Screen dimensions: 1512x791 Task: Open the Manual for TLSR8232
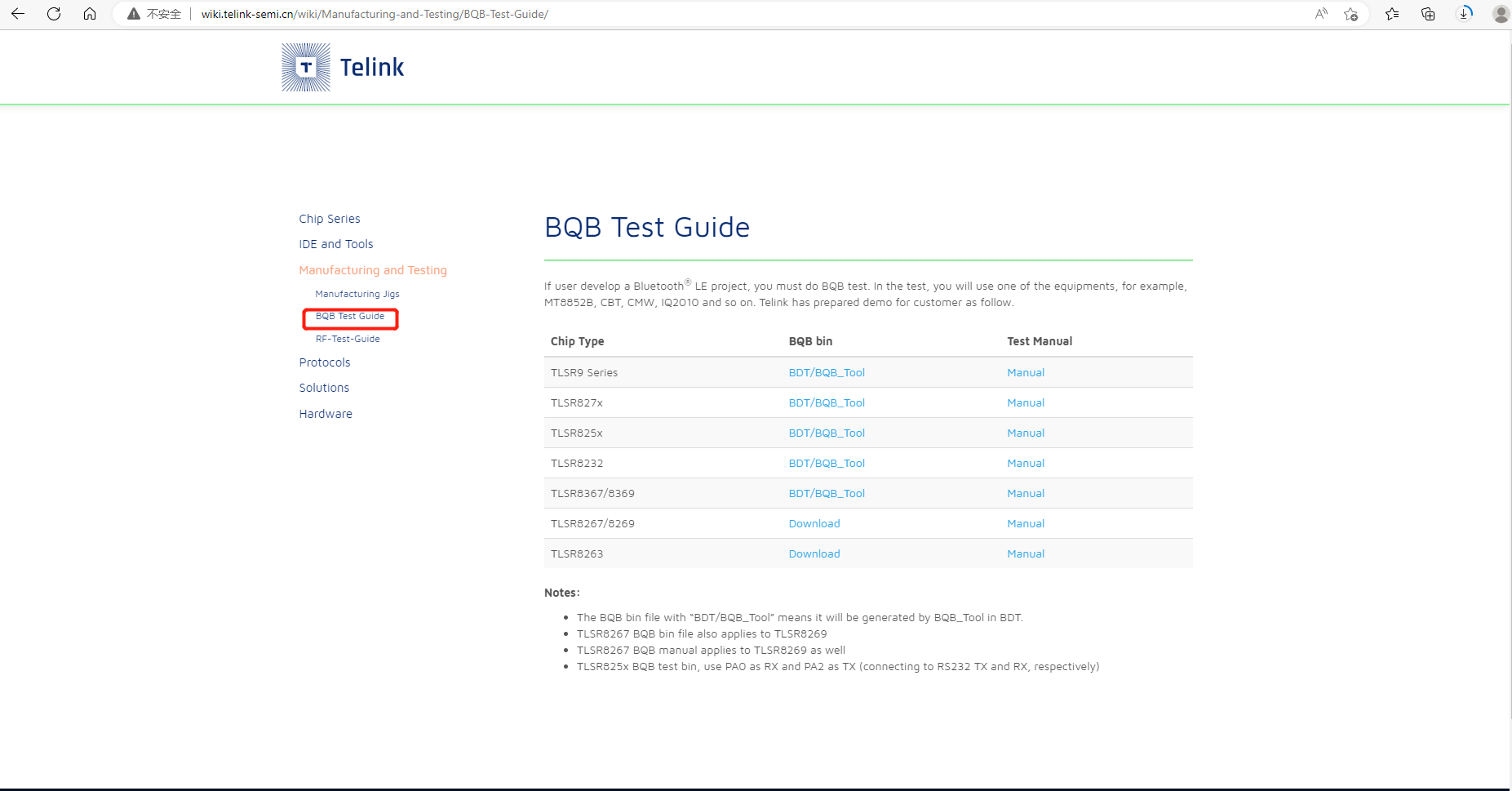point(1025,463)
